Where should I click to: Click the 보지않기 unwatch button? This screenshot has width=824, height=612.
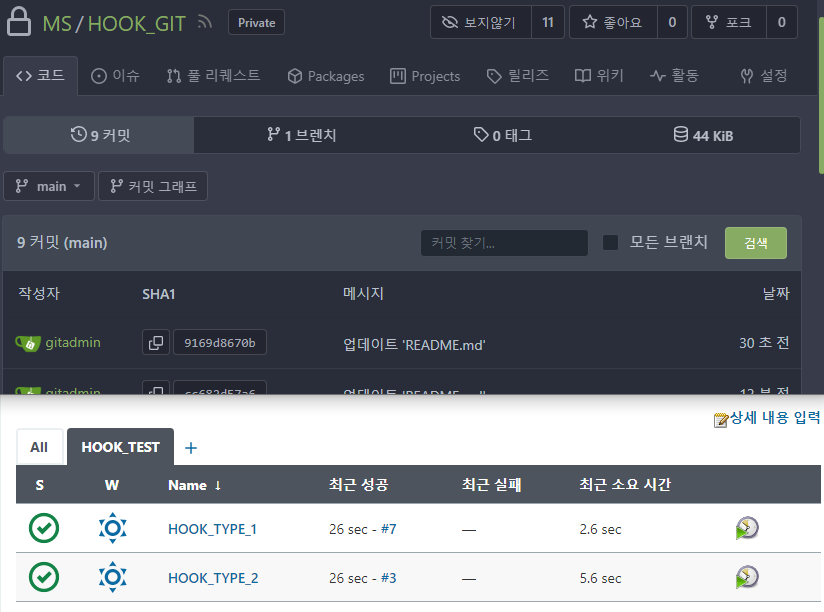pyautogui.click(x=481, y=22)
